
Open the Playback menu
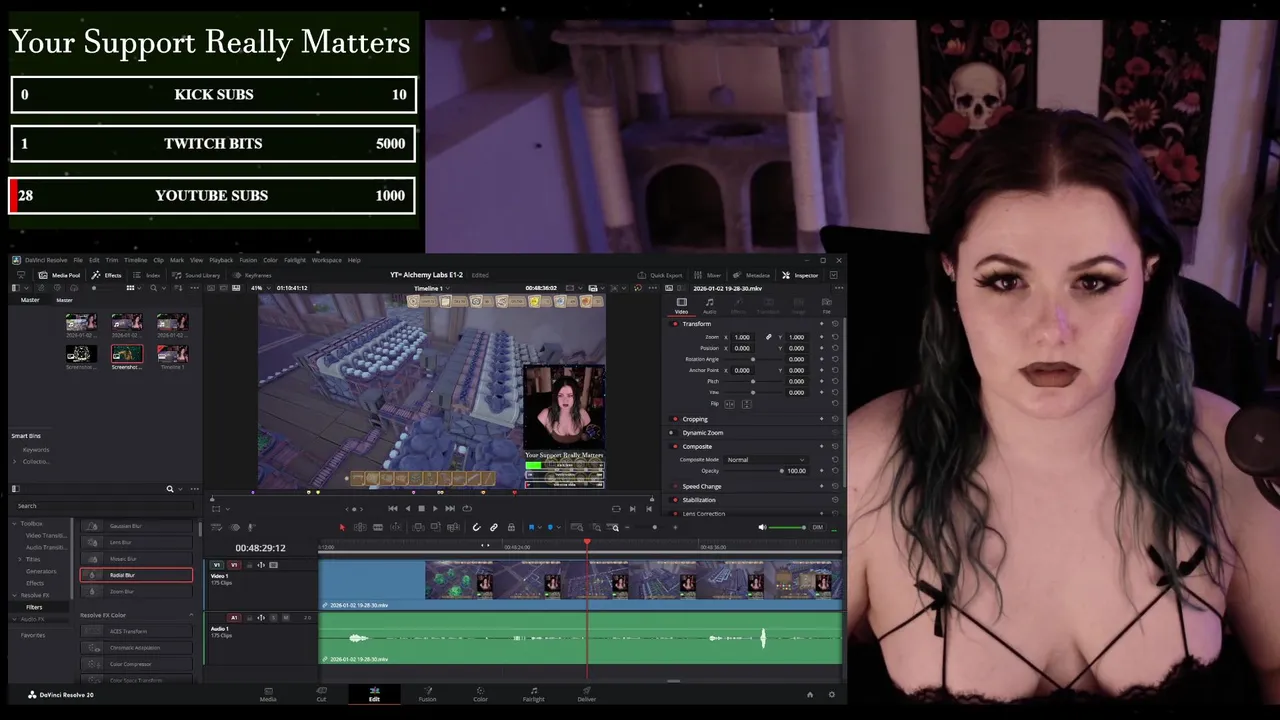pos(221,260)
